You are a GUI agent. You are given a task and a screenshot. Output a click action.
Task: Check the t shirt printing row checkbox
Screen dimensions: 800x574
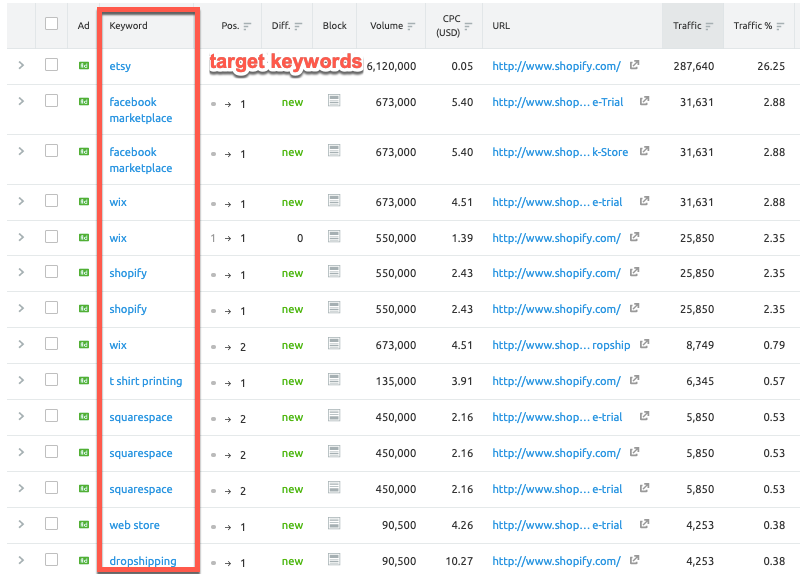tap(52, 380)
